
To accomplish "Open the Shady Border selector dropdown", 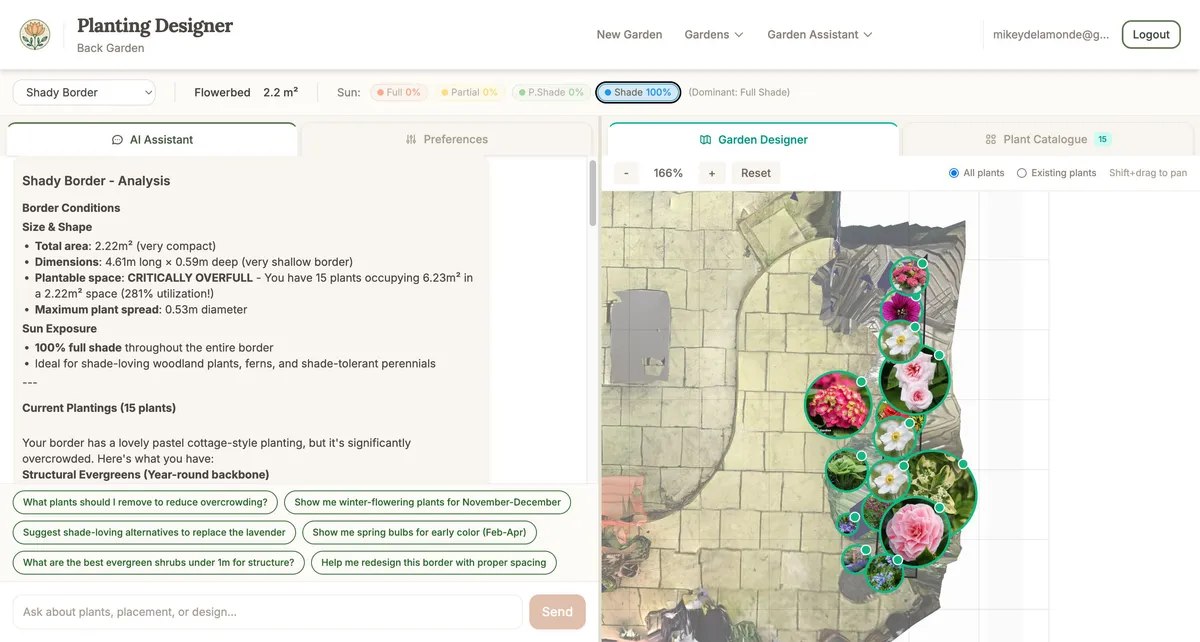I will pos(84,91).
